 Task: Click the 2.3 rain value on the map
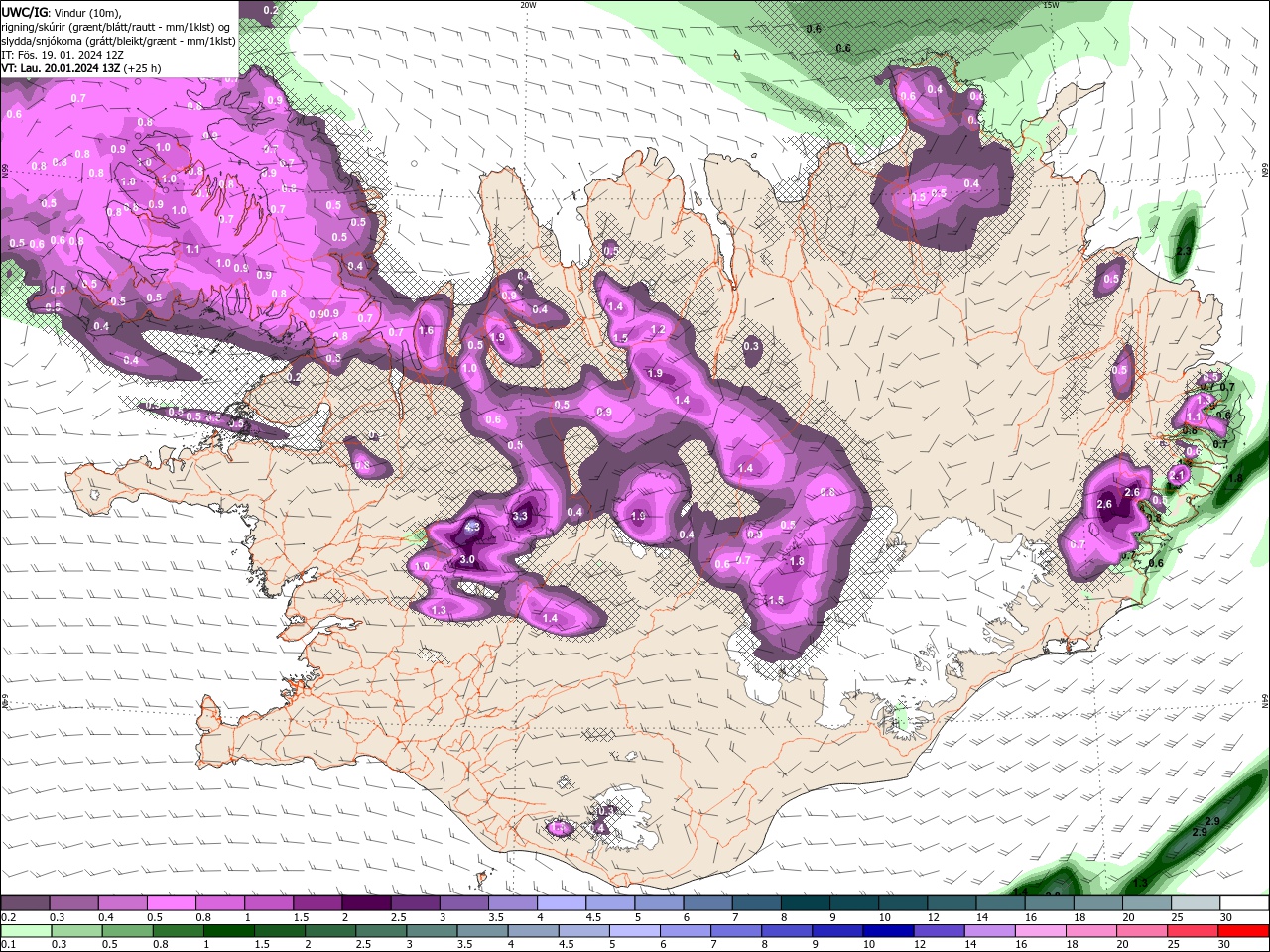click(1183, 251)
